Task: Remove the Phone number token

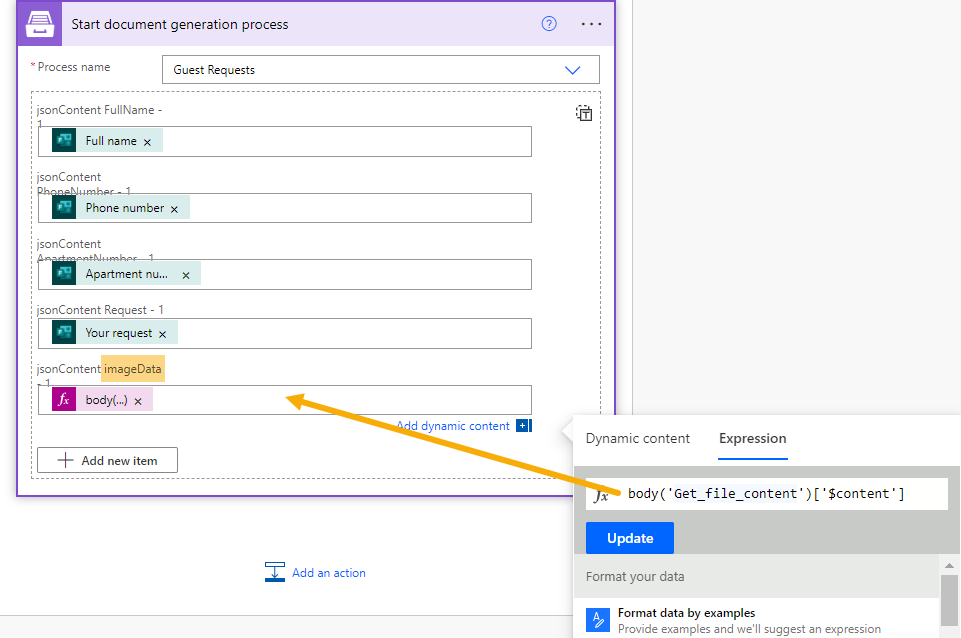Action: [174, 209]
